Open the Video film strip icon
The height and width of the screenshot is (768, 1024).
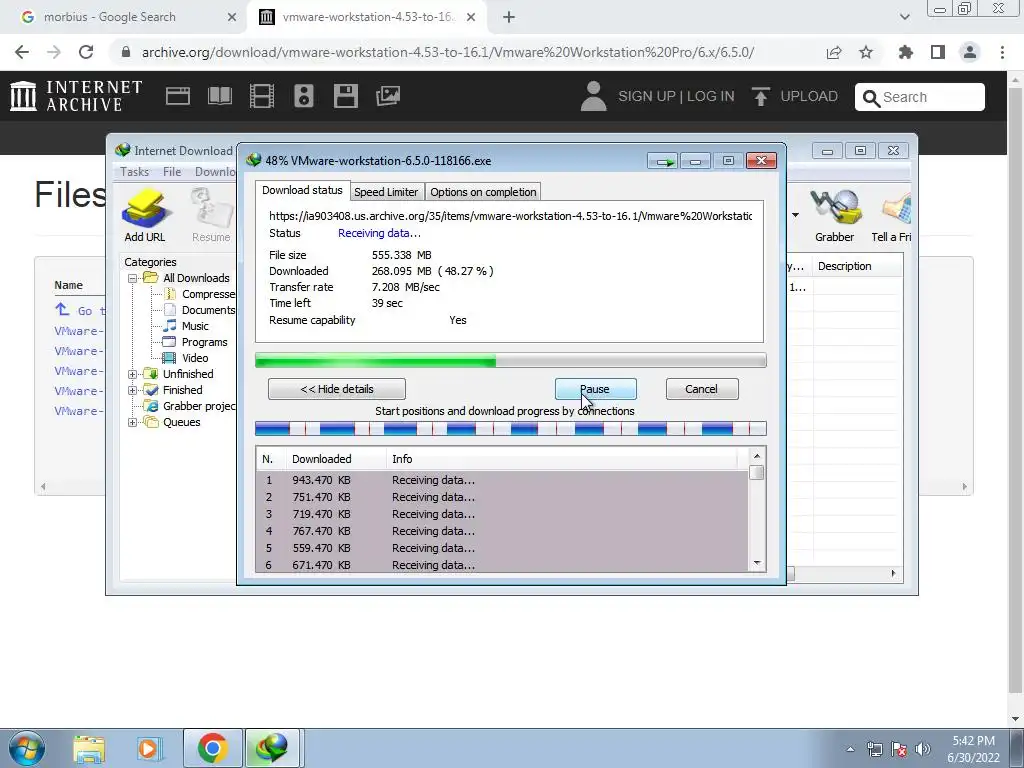pos(261,96)
